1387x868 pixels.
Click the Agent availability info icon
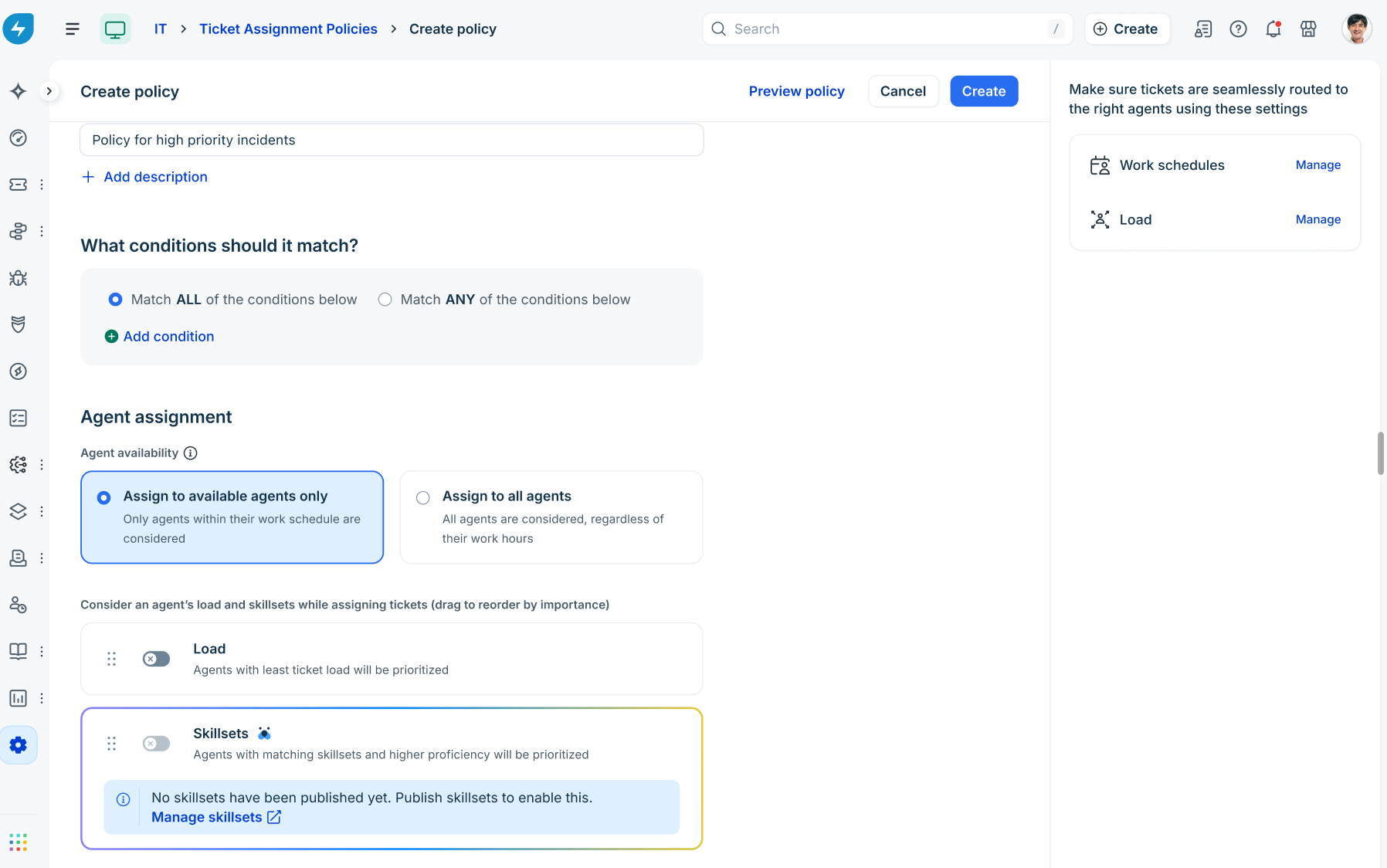click(191, 453)
